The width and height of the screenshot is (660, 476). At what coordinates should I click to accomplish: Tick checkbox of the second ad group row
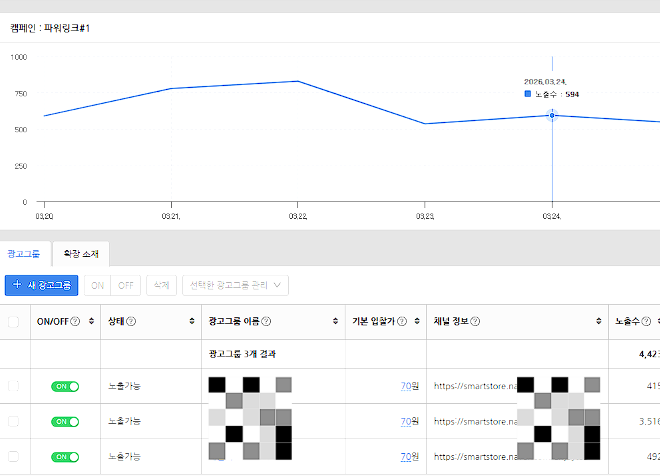coord(13,421)
